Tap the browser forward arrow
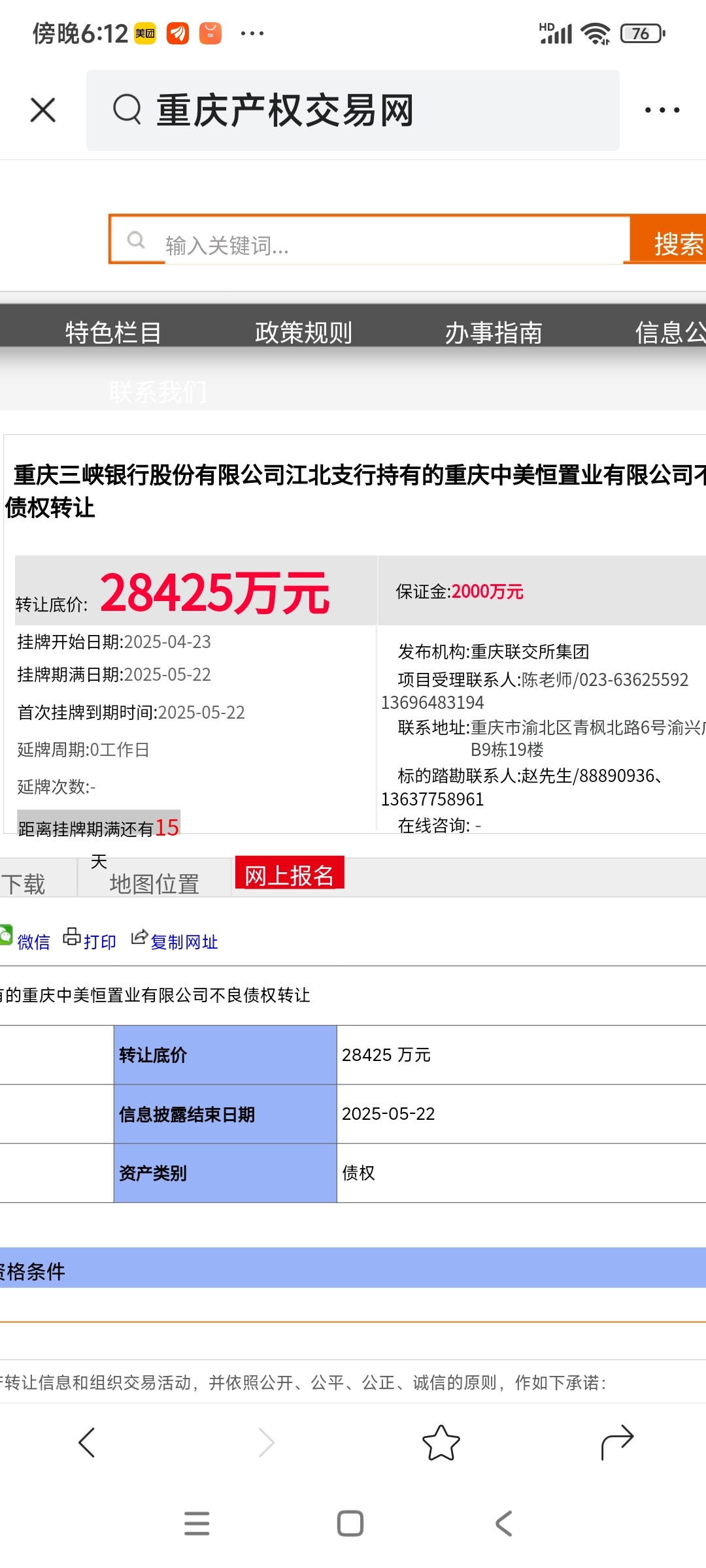 coord(266,1443)
